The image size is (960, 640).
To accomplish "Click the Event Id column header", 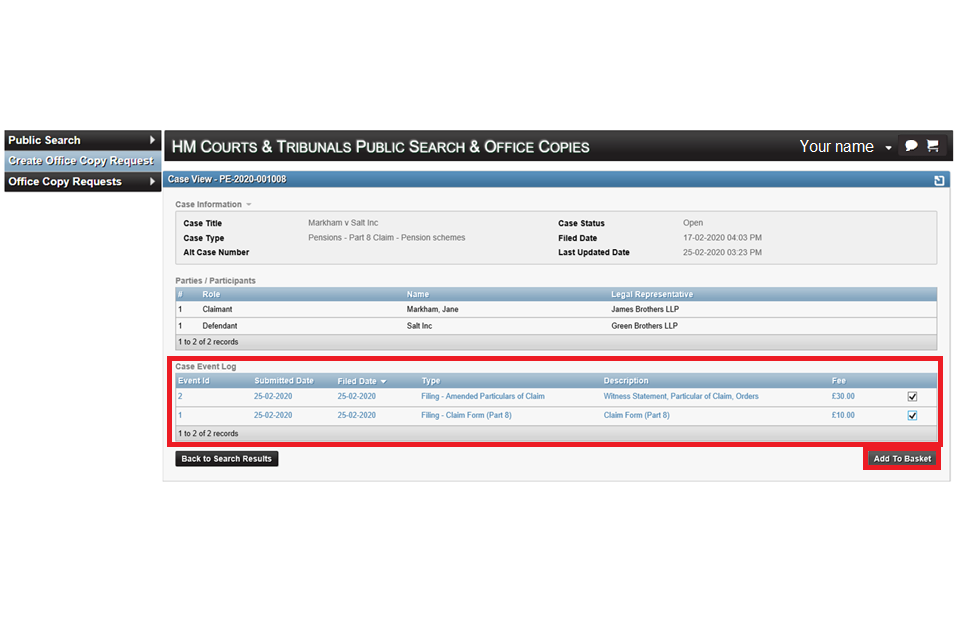I will pos(194,381).
